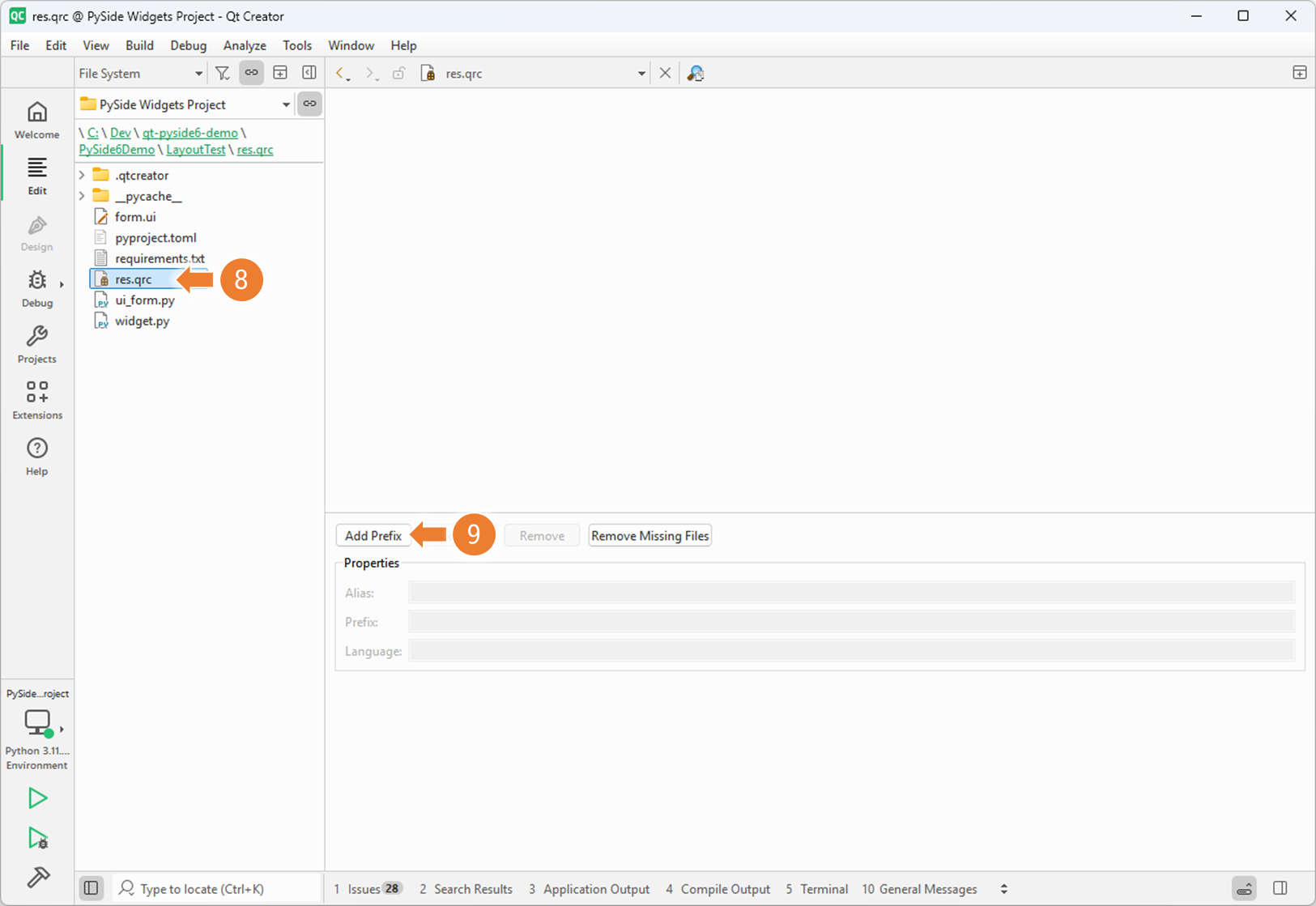This screenshot has height=906, width=1316.
Task: Select res.qrc in the file tree
Action: point(134,279)
